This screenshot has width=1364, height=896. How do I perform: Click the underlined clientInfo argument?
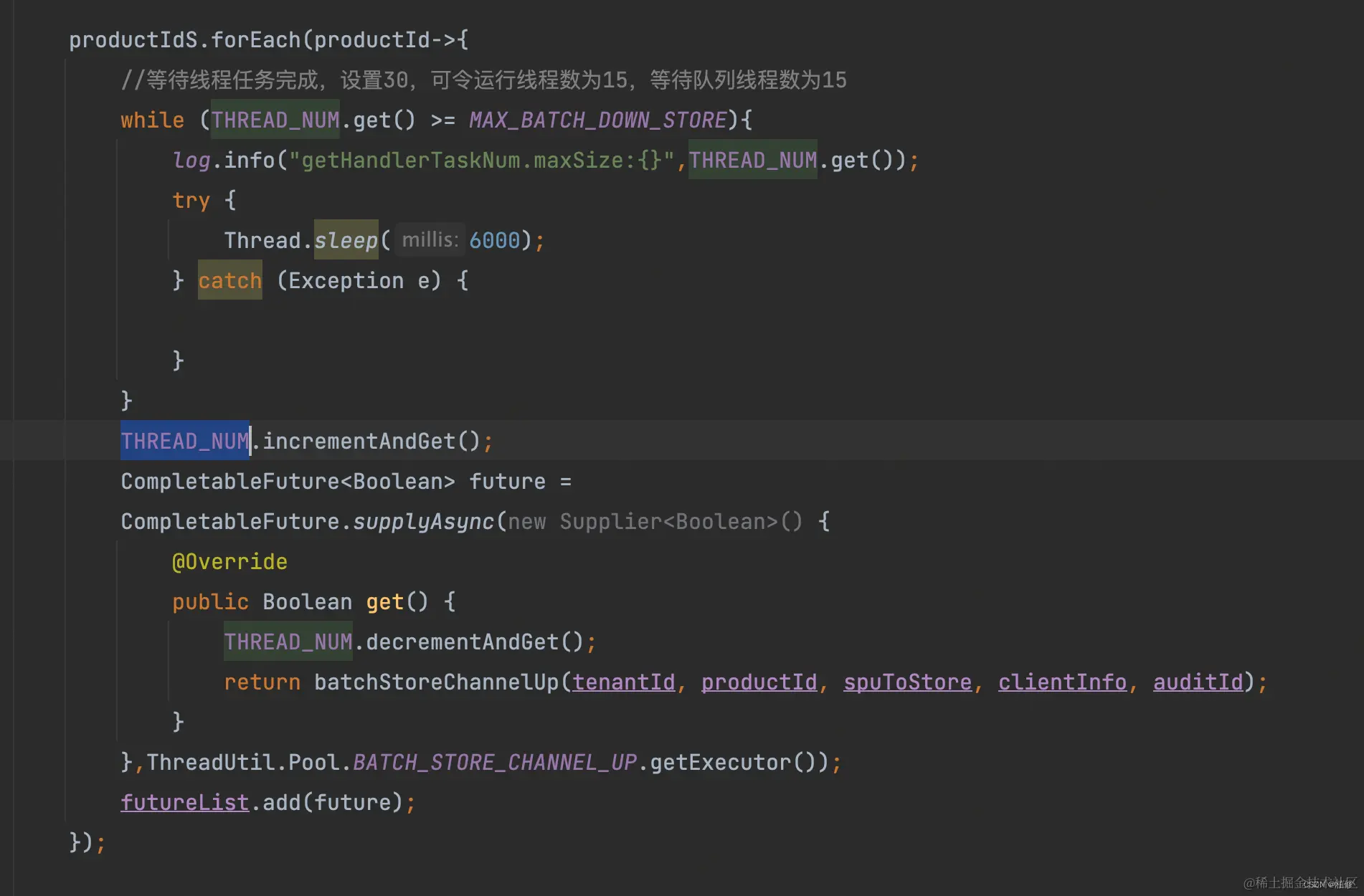coord(1063,682)
